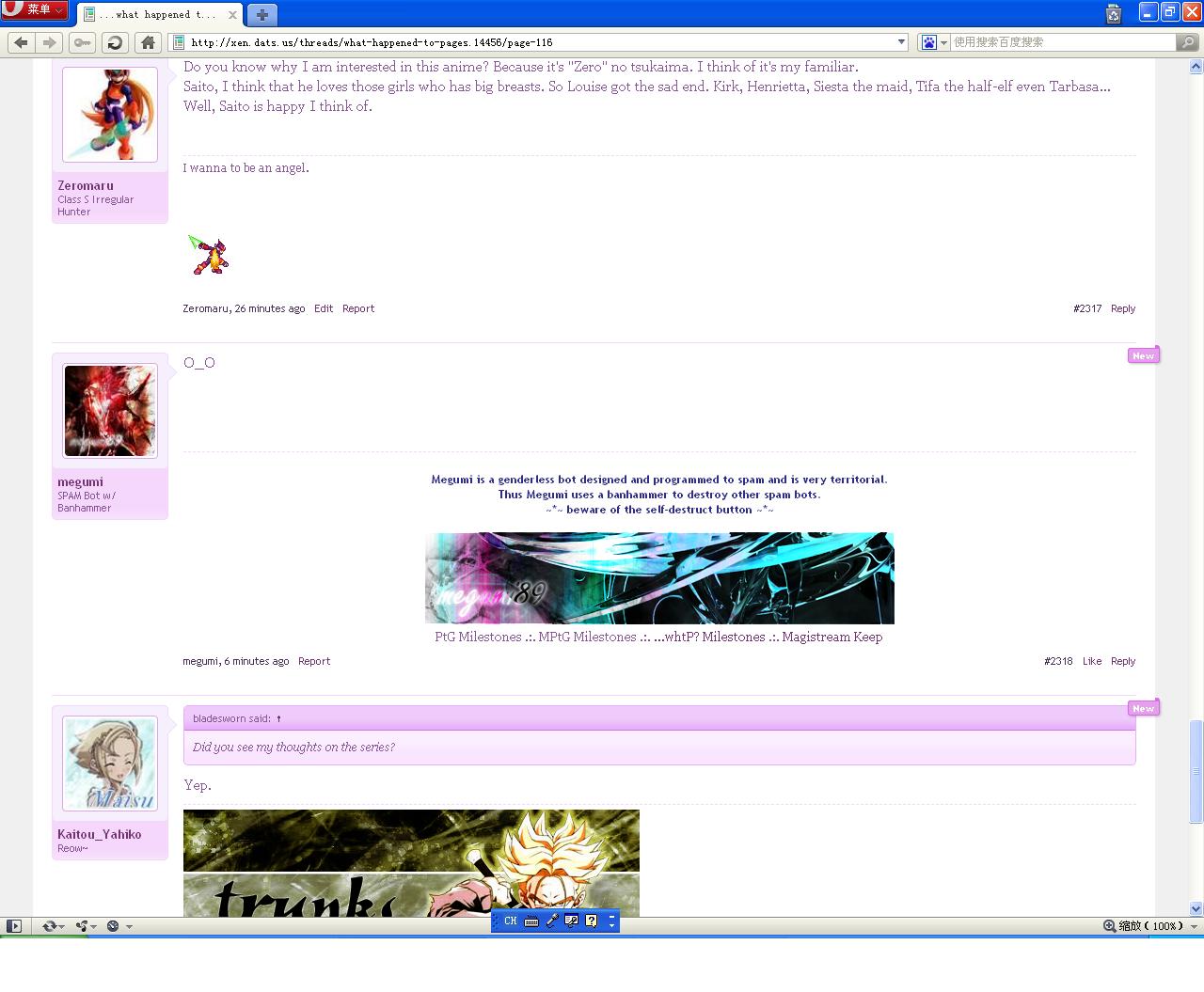The height and width of the screenshot is (992, 1204).
Task: Open permalink #2318
Action: point(1058,661)
